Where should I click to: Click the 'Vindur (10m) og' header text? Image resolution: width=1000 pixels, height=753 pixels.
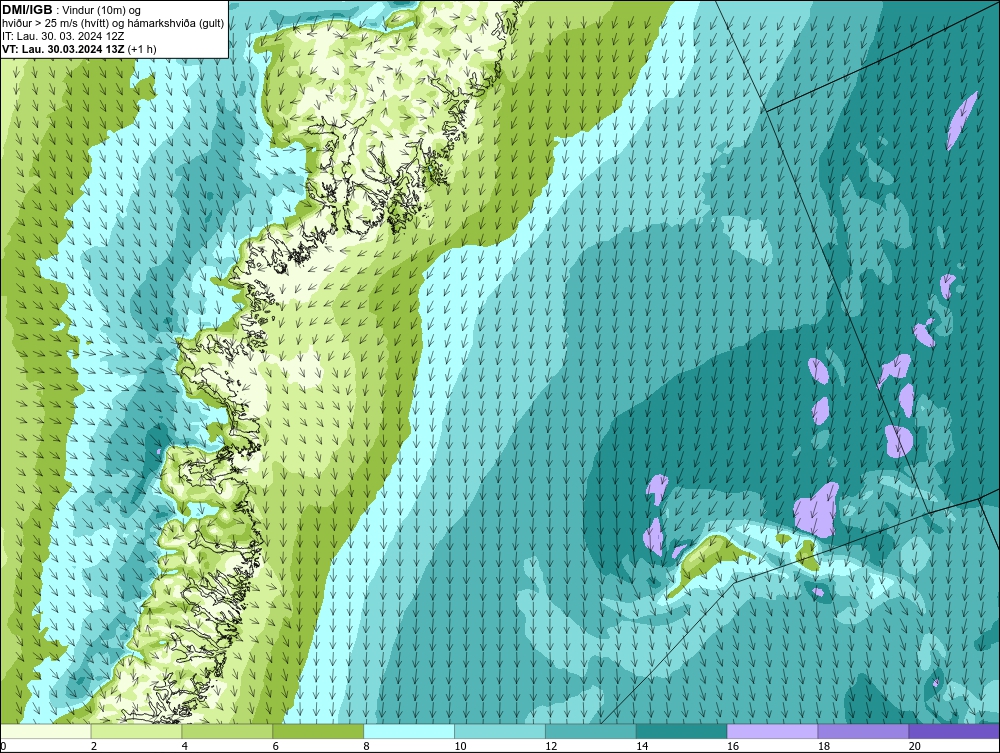coord(103,11)
